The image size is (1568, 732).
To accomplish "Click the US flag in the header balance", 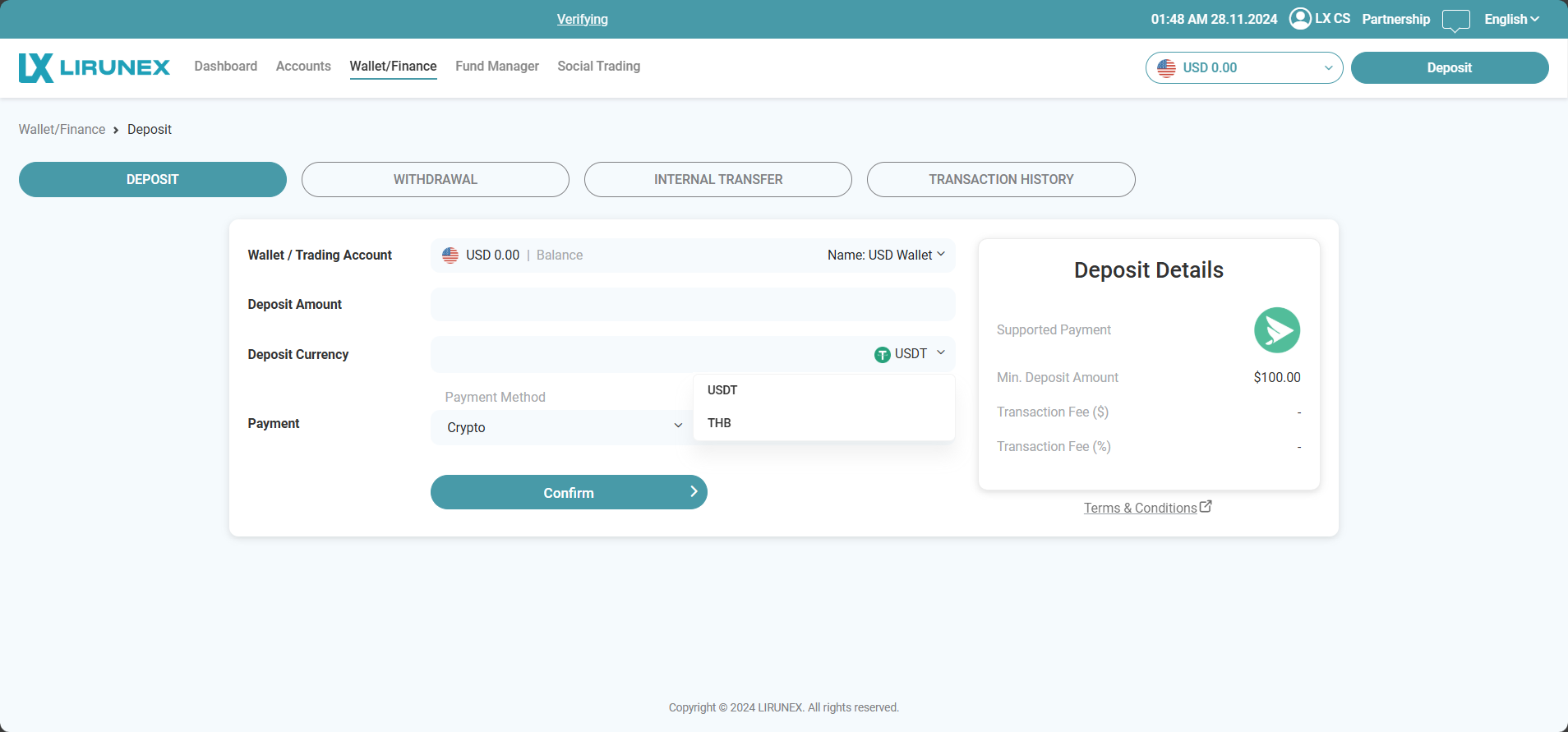I will (1166, 68).
